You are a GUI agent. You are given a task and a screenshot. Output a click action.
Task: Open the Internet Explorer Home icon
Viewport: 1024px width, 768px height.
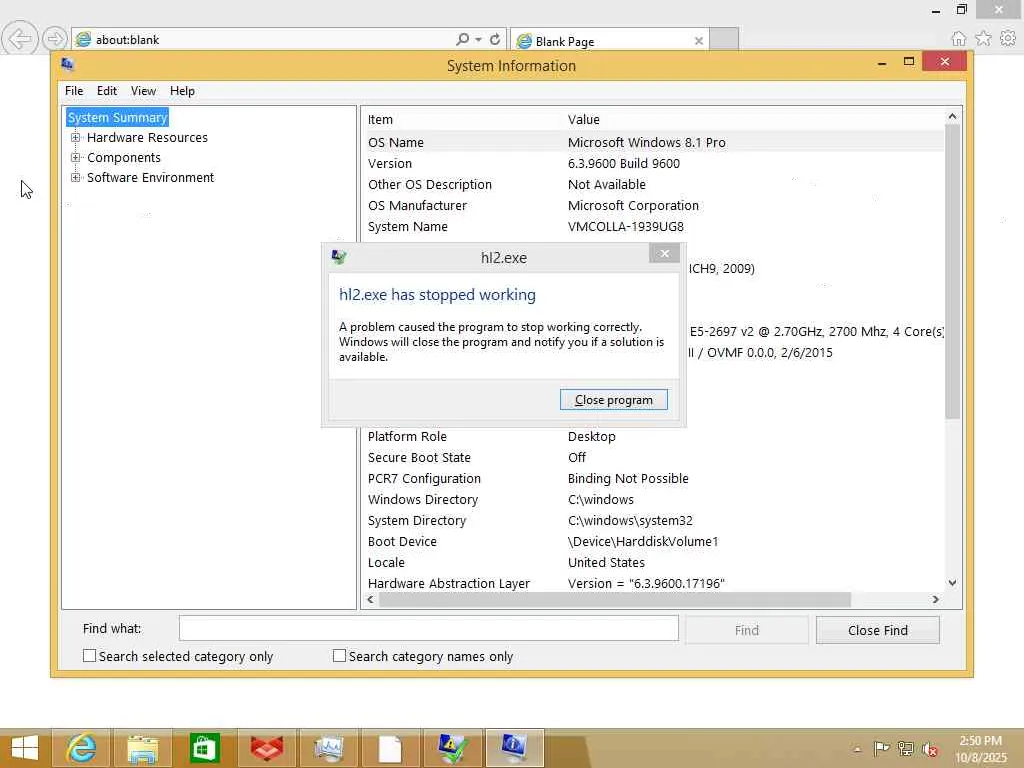point(958,39)
